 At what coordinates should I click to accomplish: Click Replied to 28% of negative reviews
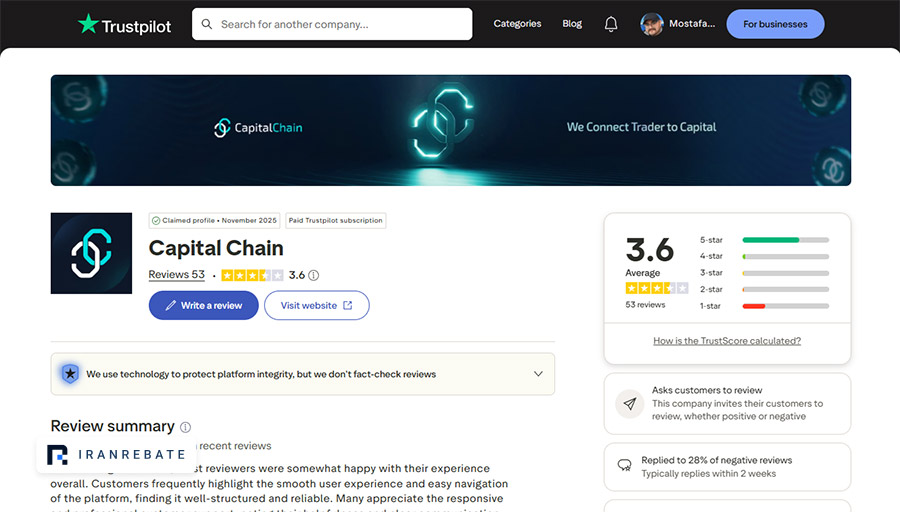tap(716, 460)
